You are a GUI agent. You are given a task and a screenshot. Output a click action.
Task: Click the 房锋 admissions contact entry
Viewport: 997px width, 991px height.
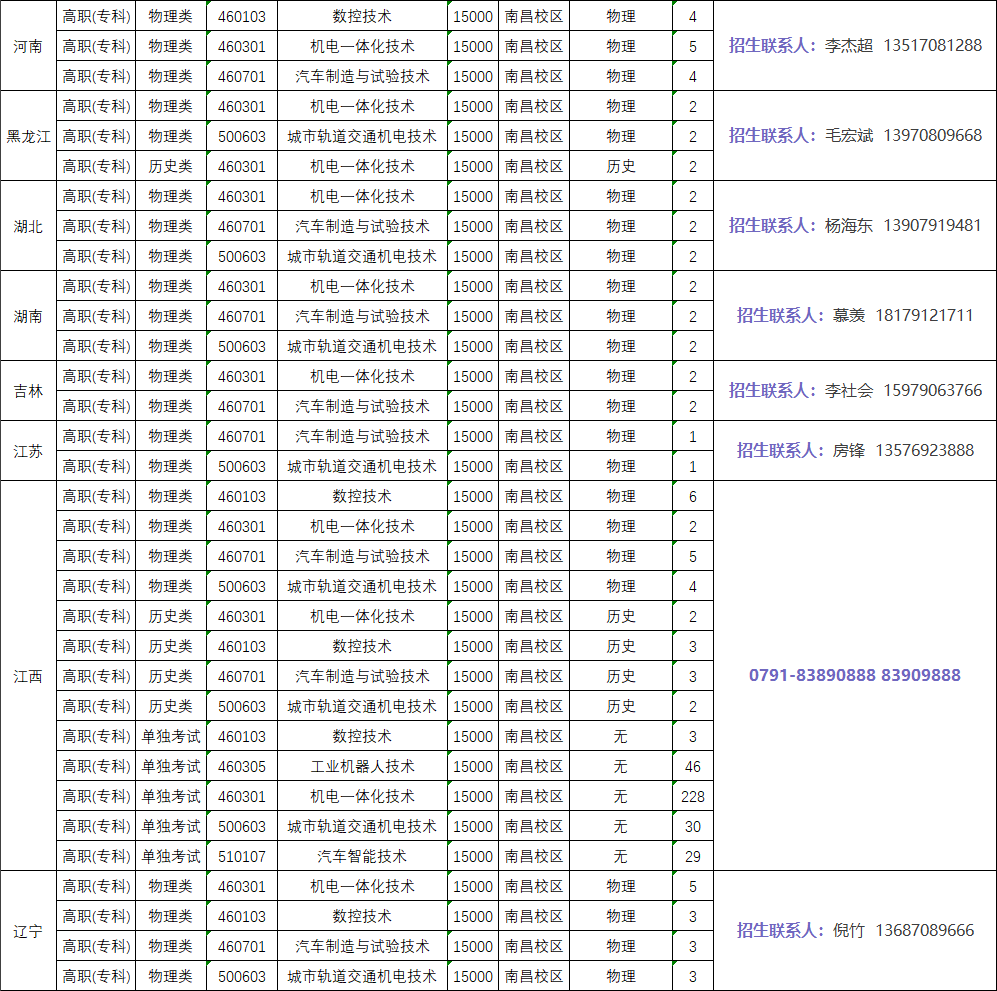[855, 451]
